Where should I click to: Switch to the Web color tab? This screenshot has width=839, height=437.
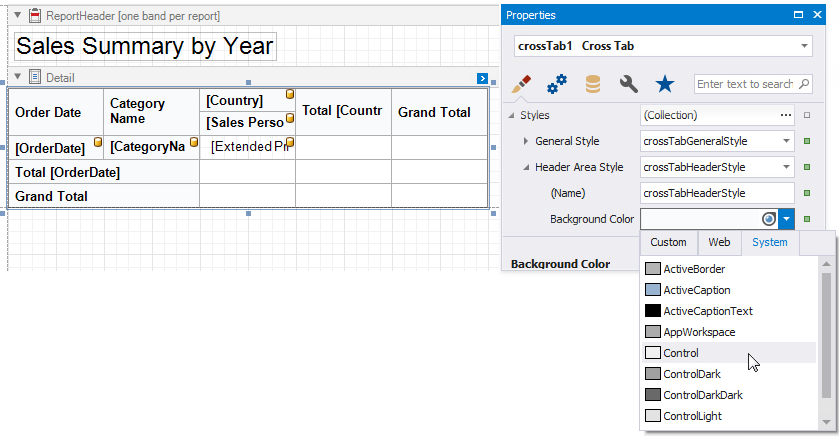pyautogui.click(x=719, y=242)
